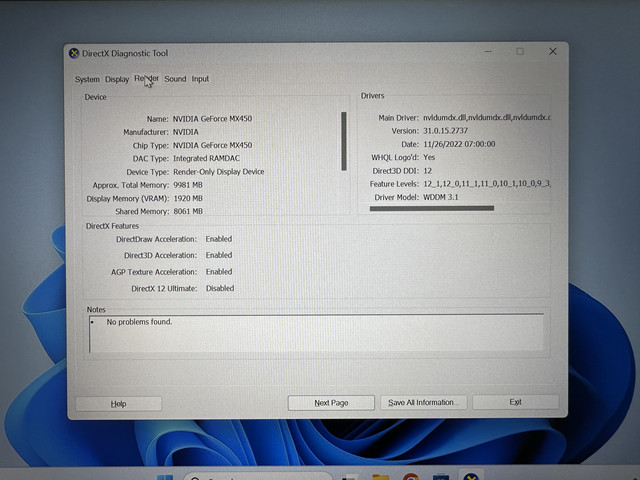Click the Drivers section horizontal scrollbar
The image size is (640, 480).
(432, 209)
